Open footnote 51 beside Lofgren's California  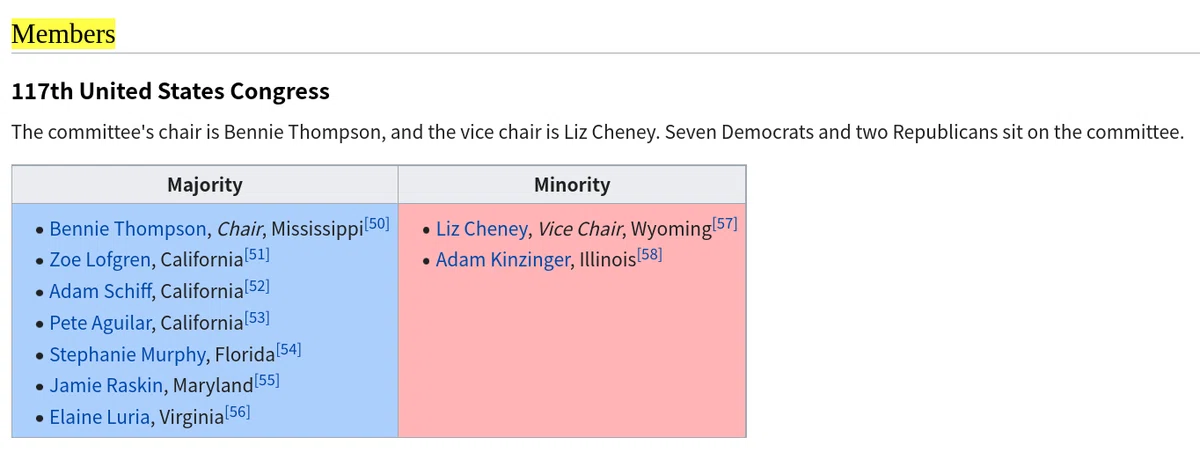pyautogui.click(x=257, y=255)
